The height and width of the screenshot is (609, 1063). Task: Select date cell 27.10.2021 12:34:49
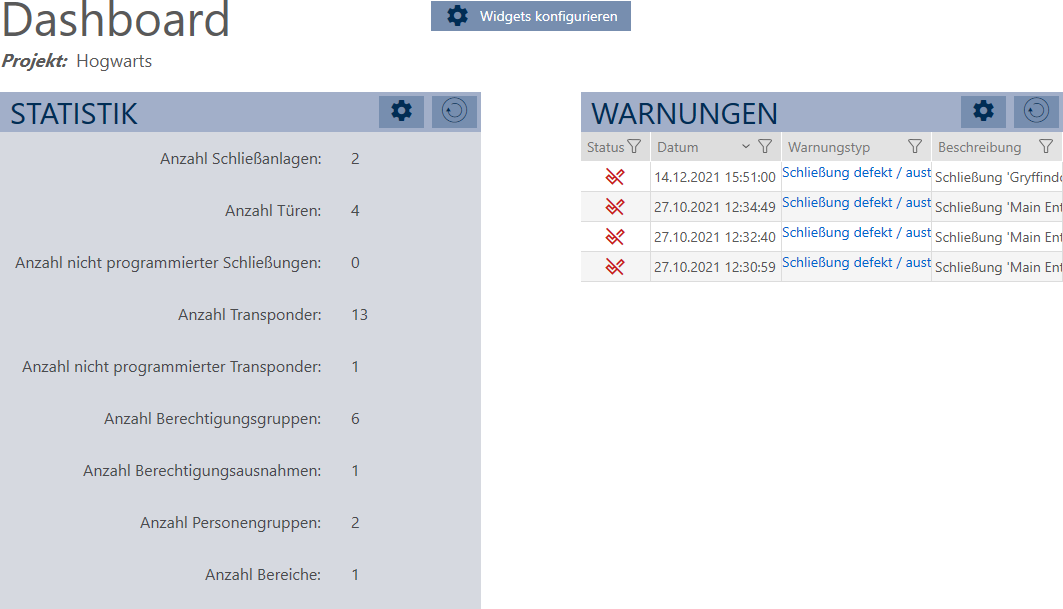point(715,207)
